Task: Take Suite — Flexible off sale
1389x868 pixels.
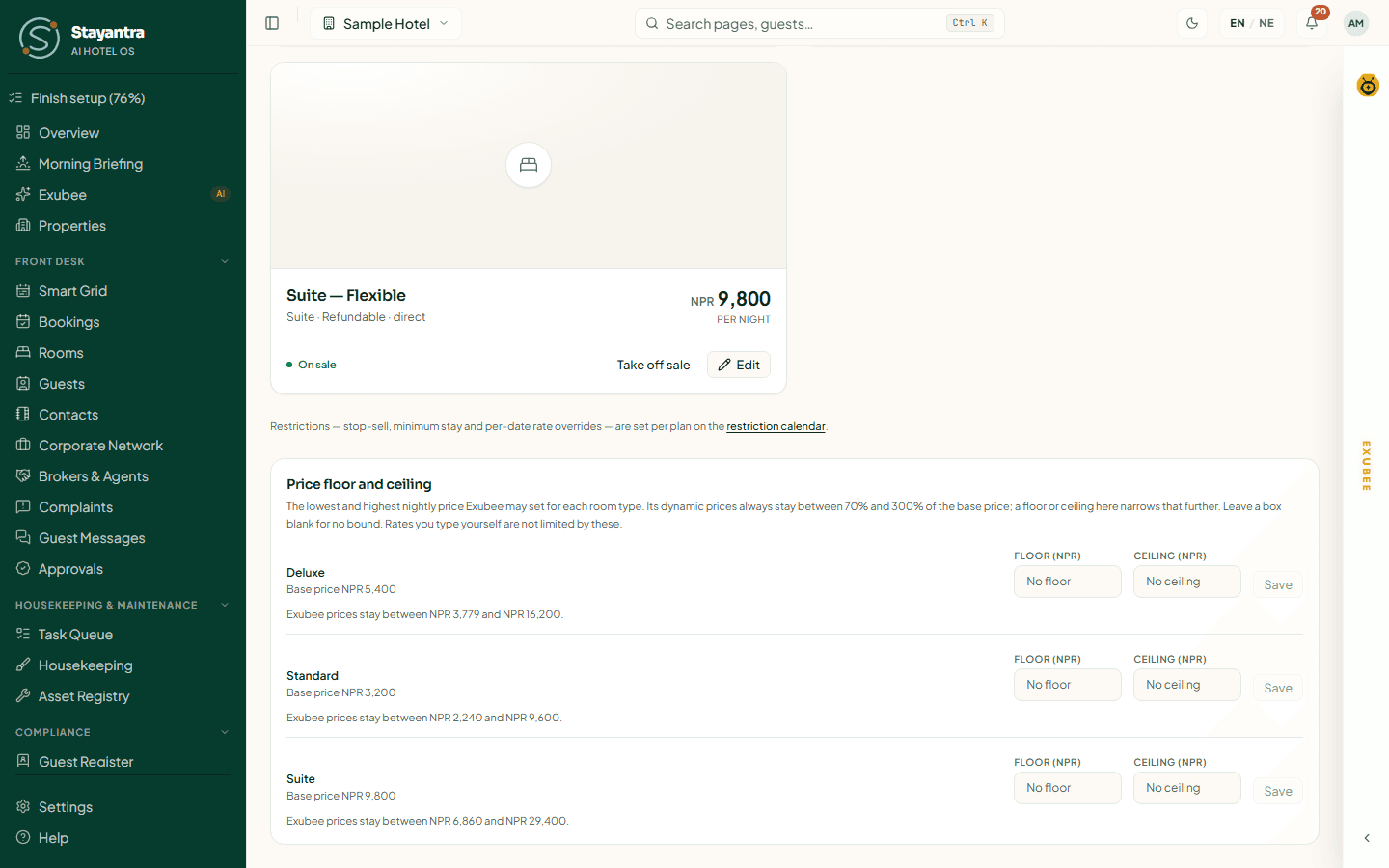Action: tap(653, 365)
